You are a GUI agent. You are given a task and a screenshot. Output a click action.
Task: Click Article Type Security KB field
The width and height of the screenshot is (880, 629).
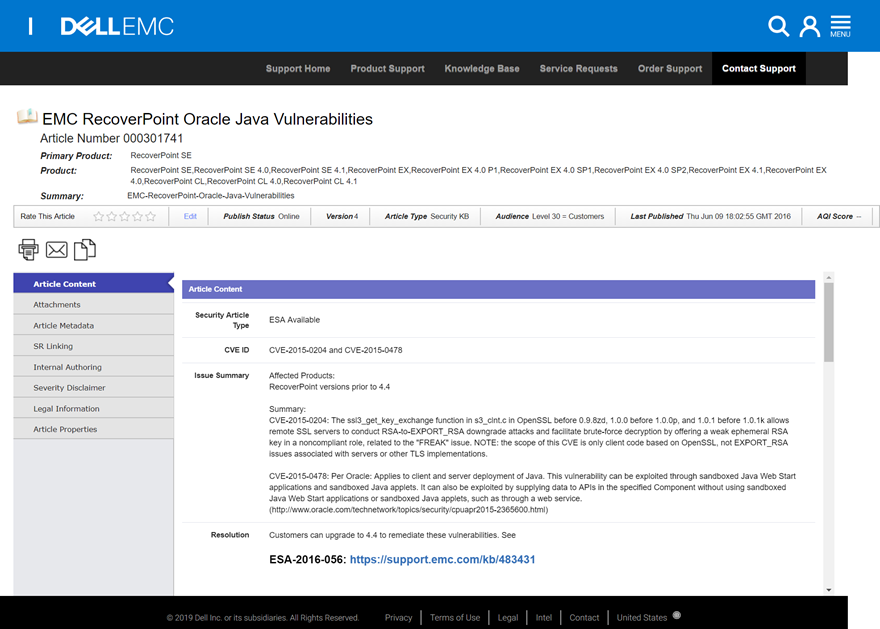click(x=427, y=216)
